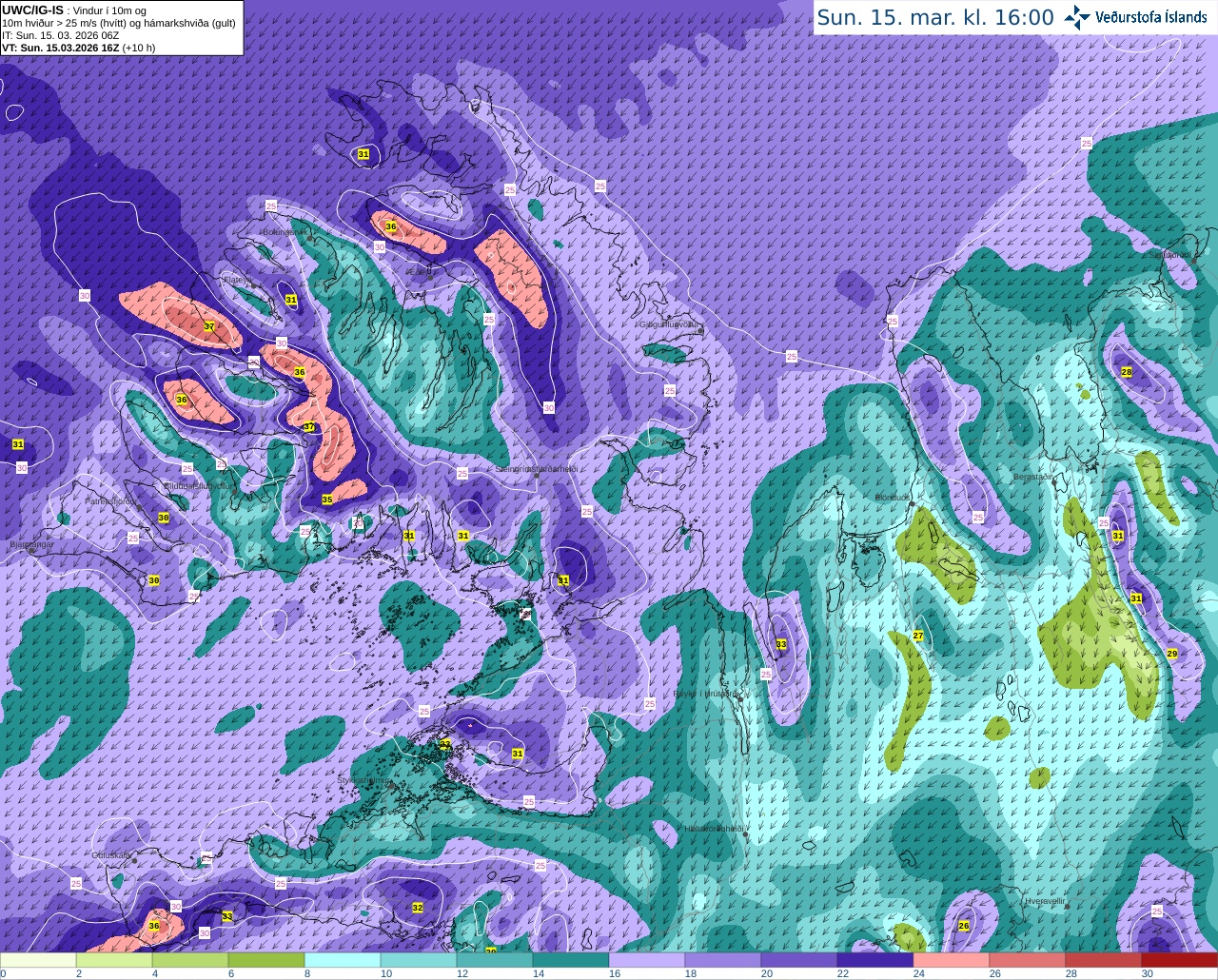This screenshot has height=980, width=1218.
Task: Pick the aqua 10–12 legend swatch
Action: [x=419, y=960]
